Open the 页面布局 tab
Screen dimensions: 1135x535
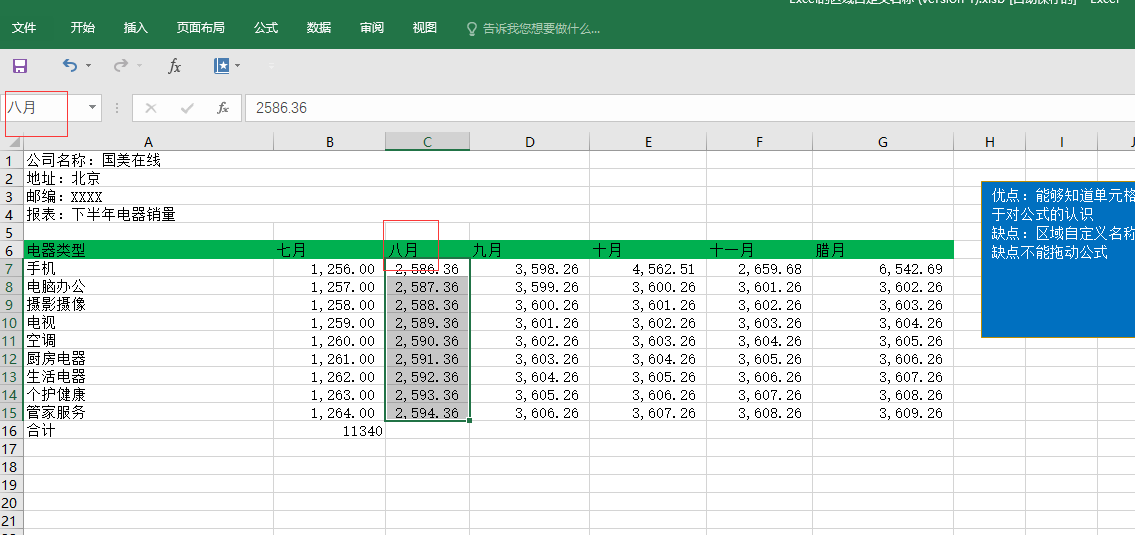[201, 28]
